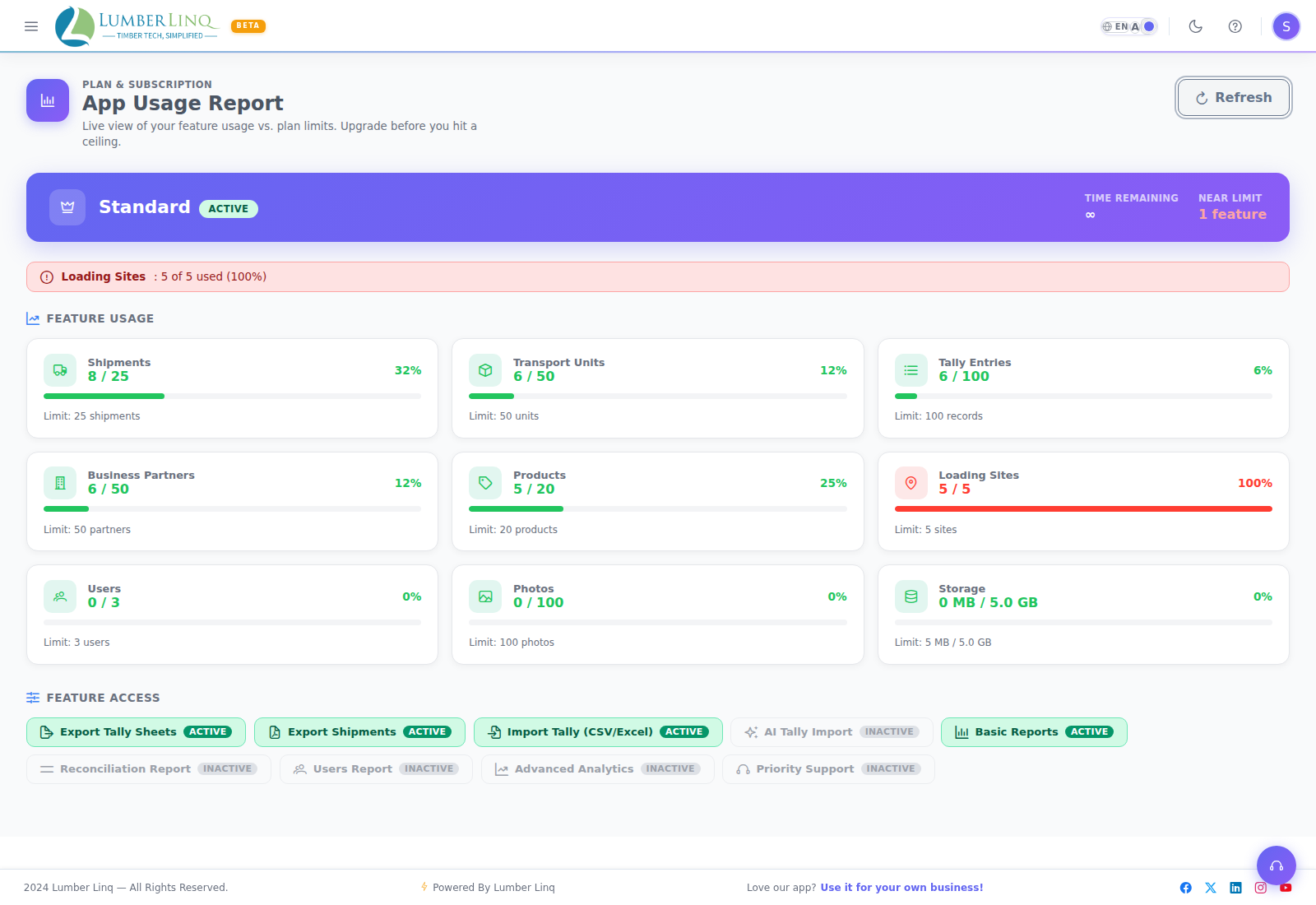Click the Tally Entries list icon
Screen dimensions: 1316x905
(911, 370)
